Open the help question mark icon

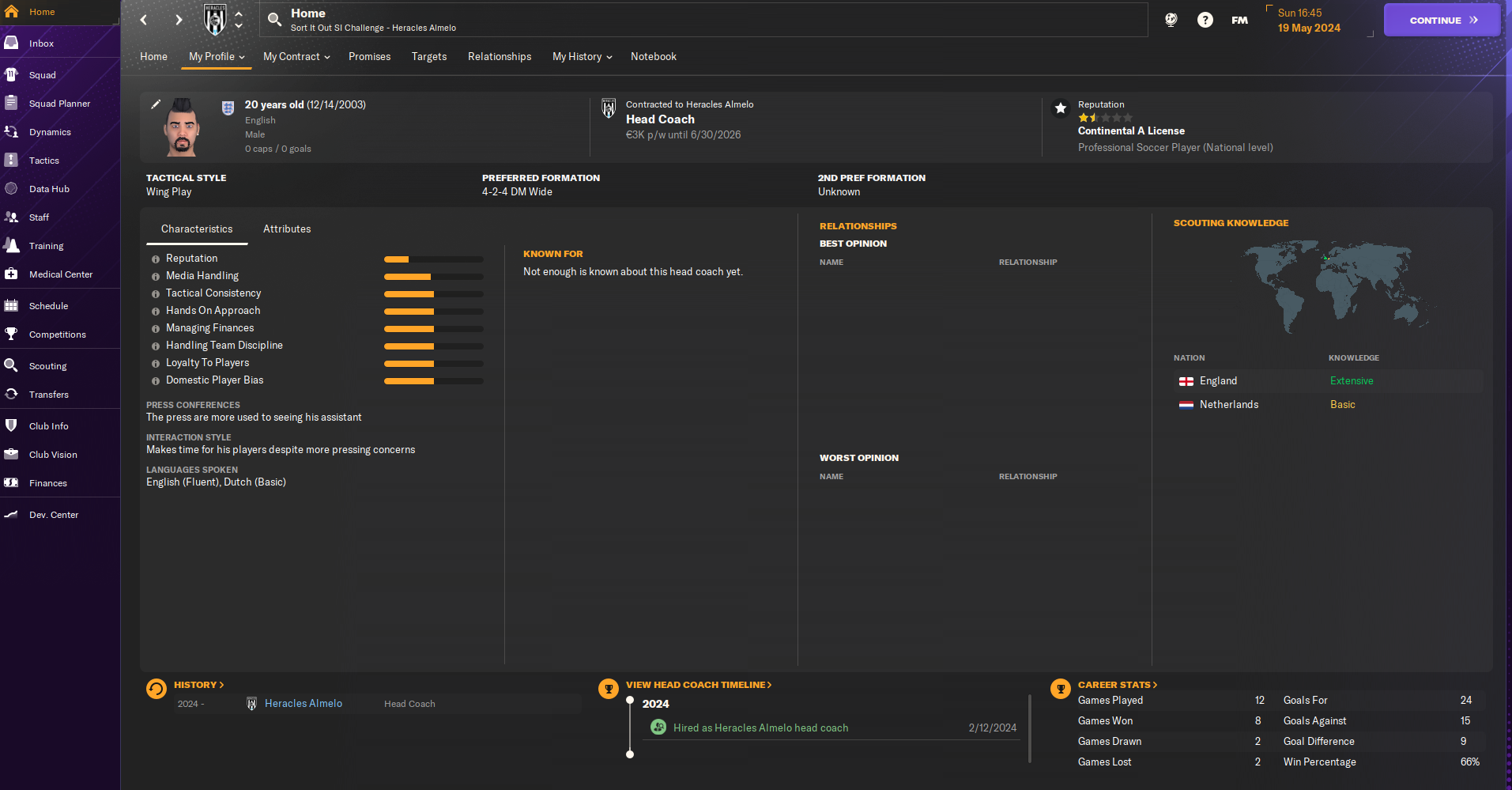click(1205, 20)
